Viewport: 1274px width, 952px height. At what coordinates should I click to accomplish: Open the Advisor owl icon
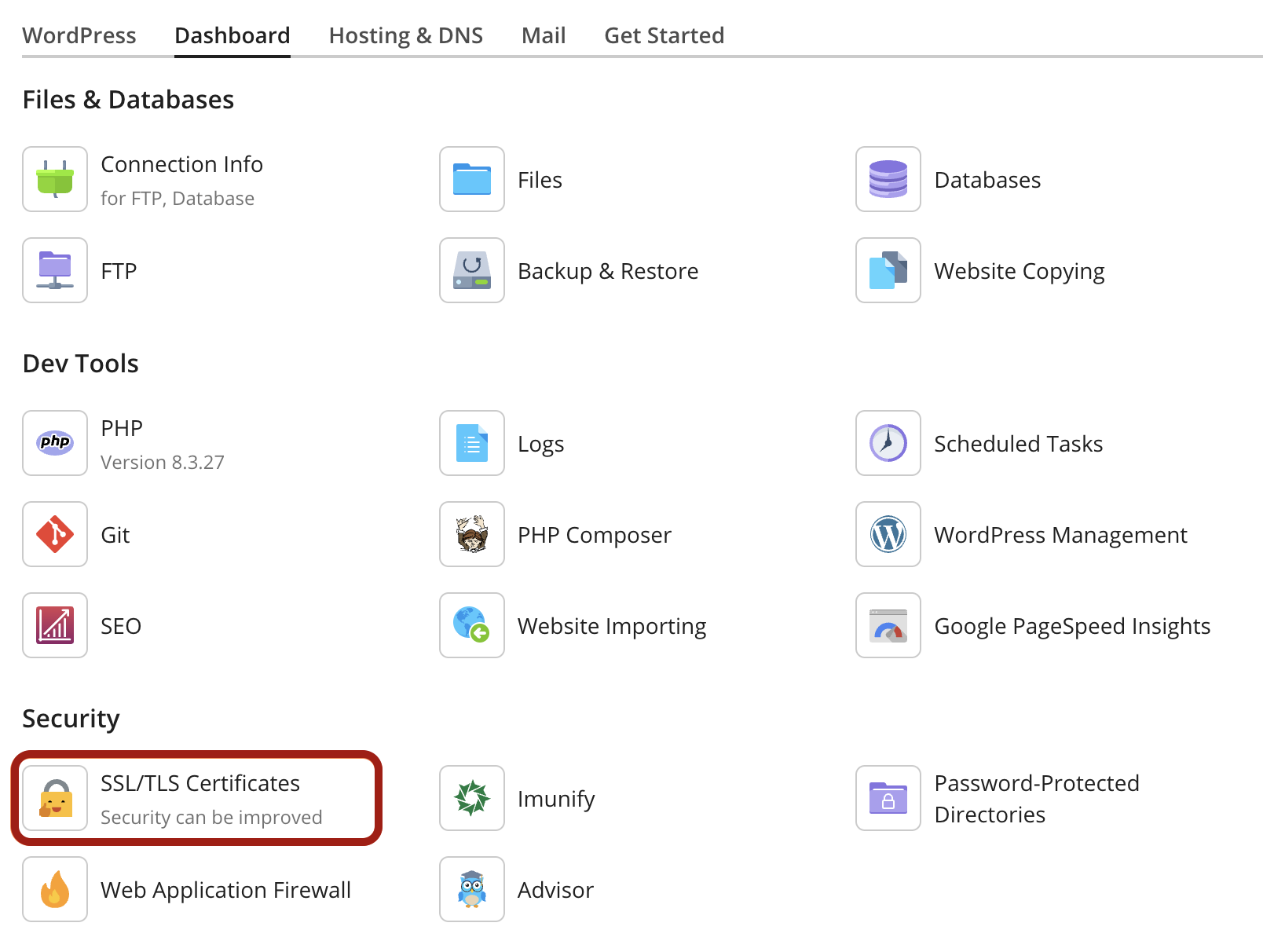472,889
